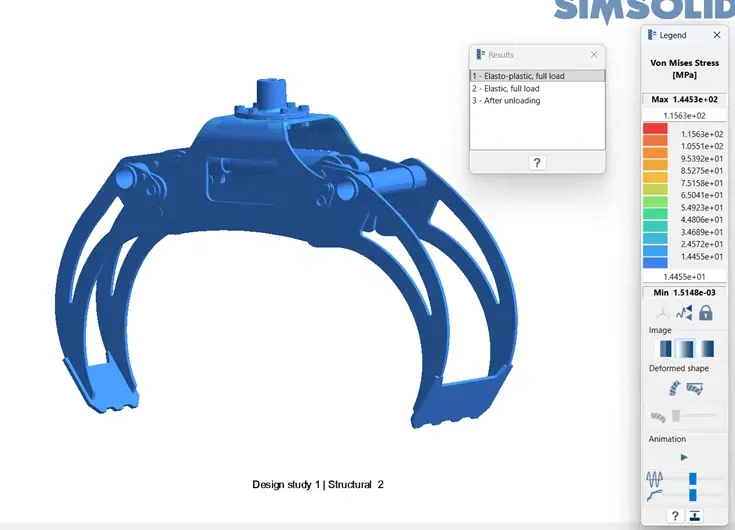
Task: Open help in the Legend panel
Action: click(x=675, y=516)
